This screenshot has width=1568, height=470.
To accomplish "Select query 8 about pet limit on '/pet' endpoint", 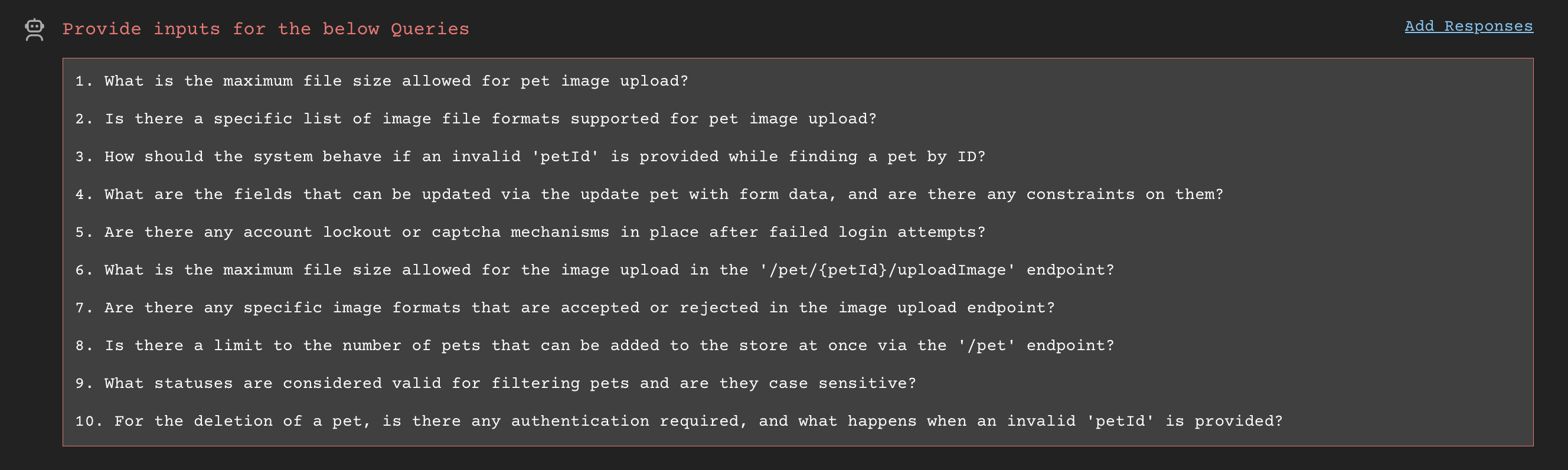I will pos(594,345).
